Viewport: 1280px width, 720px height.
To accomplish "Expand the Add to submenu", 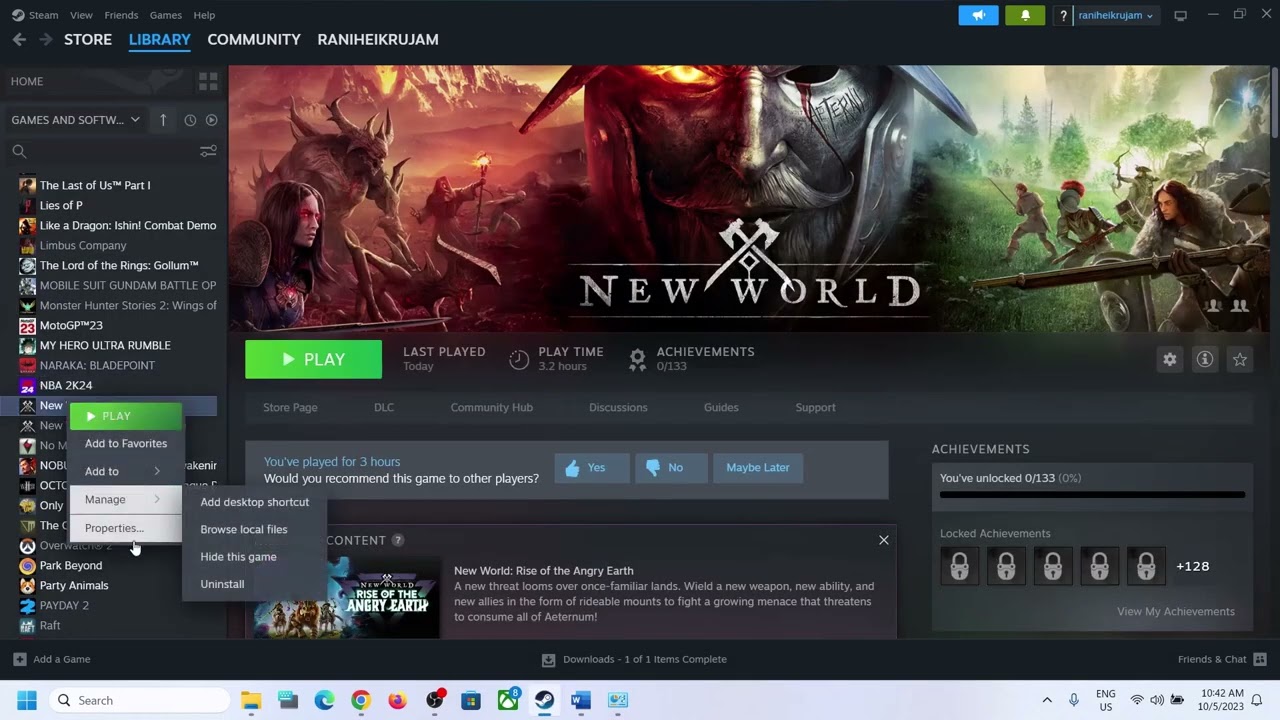I will (125, 471).
